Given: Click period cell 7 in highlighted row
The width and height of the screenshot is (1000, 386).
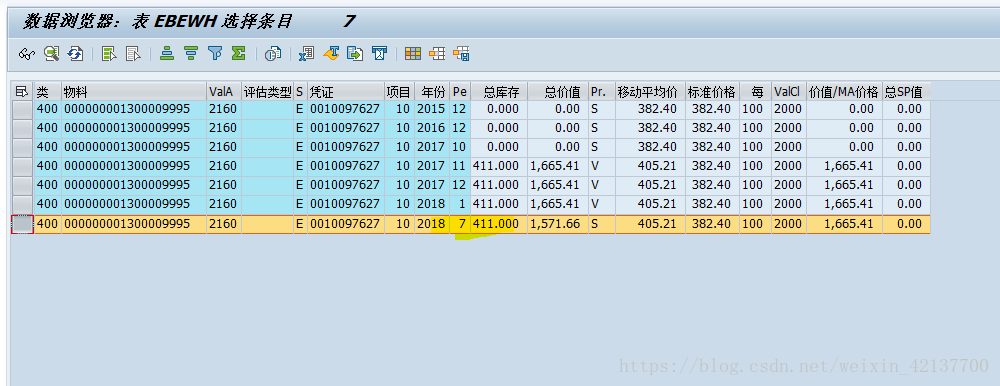Looking at the screenshot, I should [460, 225].
